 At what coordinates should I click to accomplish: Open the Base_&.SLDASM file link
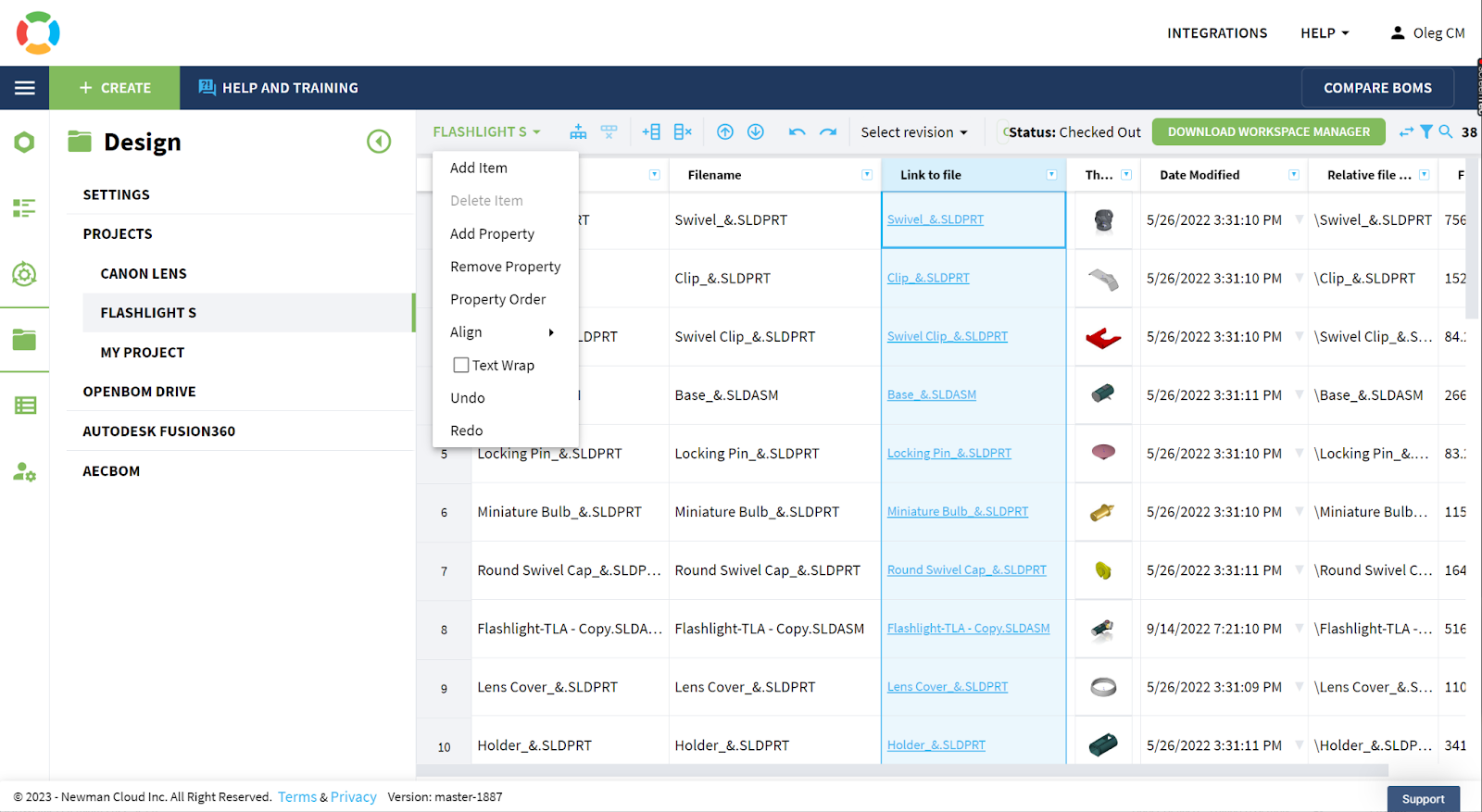point(932,394)
